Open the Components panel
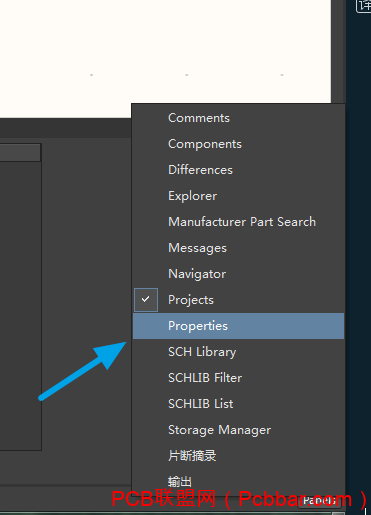Screen dimensions: 371x515 238,144
